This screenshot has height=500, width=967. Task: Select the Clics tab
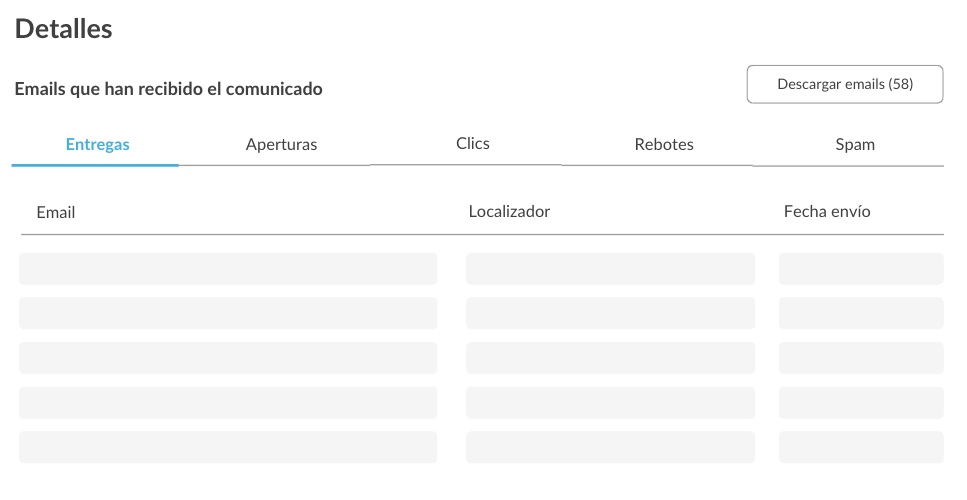coord(472,144)
